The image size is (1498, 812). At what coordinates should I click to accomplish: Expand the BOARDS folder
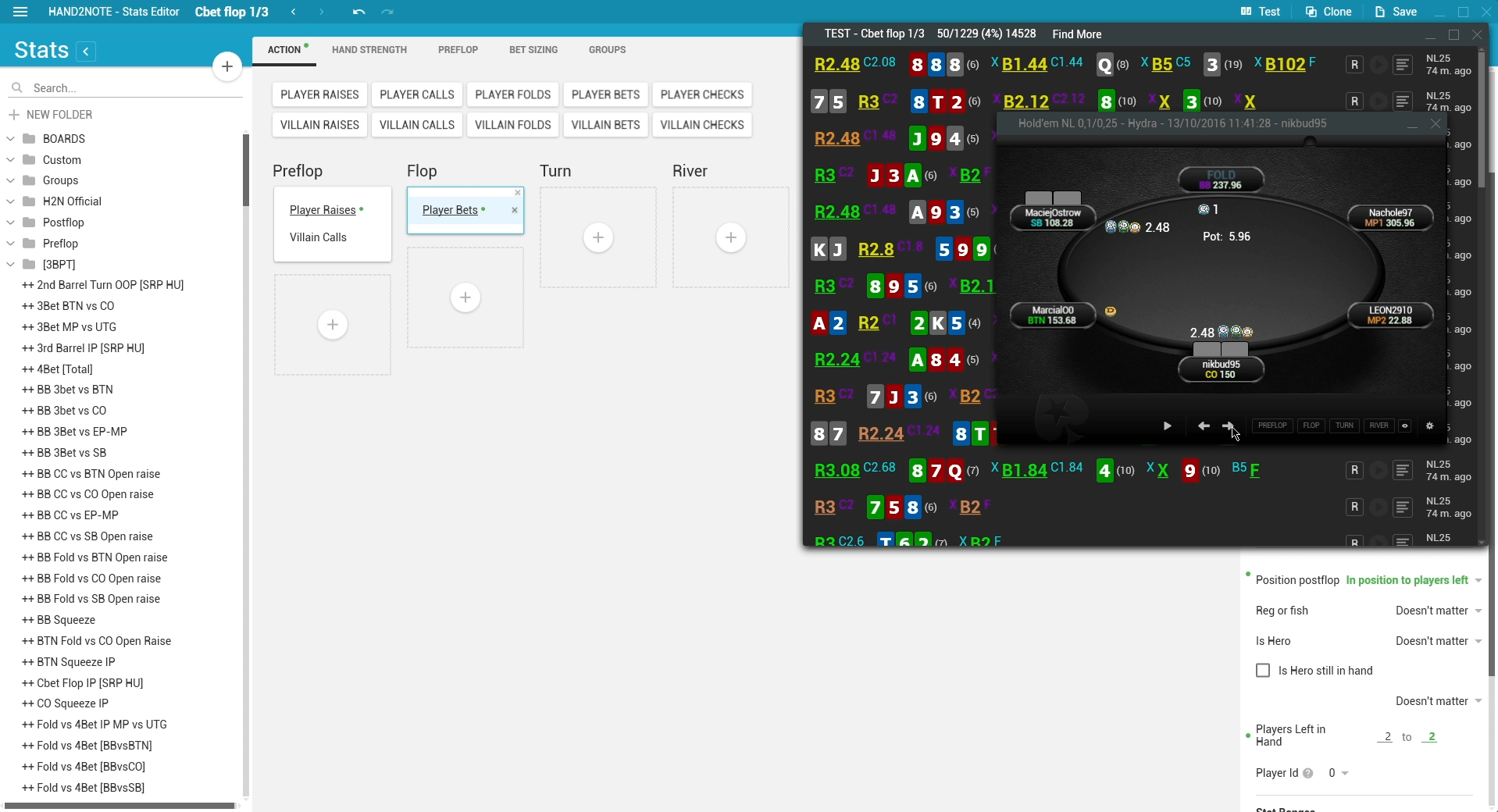[x=11, y=139]
